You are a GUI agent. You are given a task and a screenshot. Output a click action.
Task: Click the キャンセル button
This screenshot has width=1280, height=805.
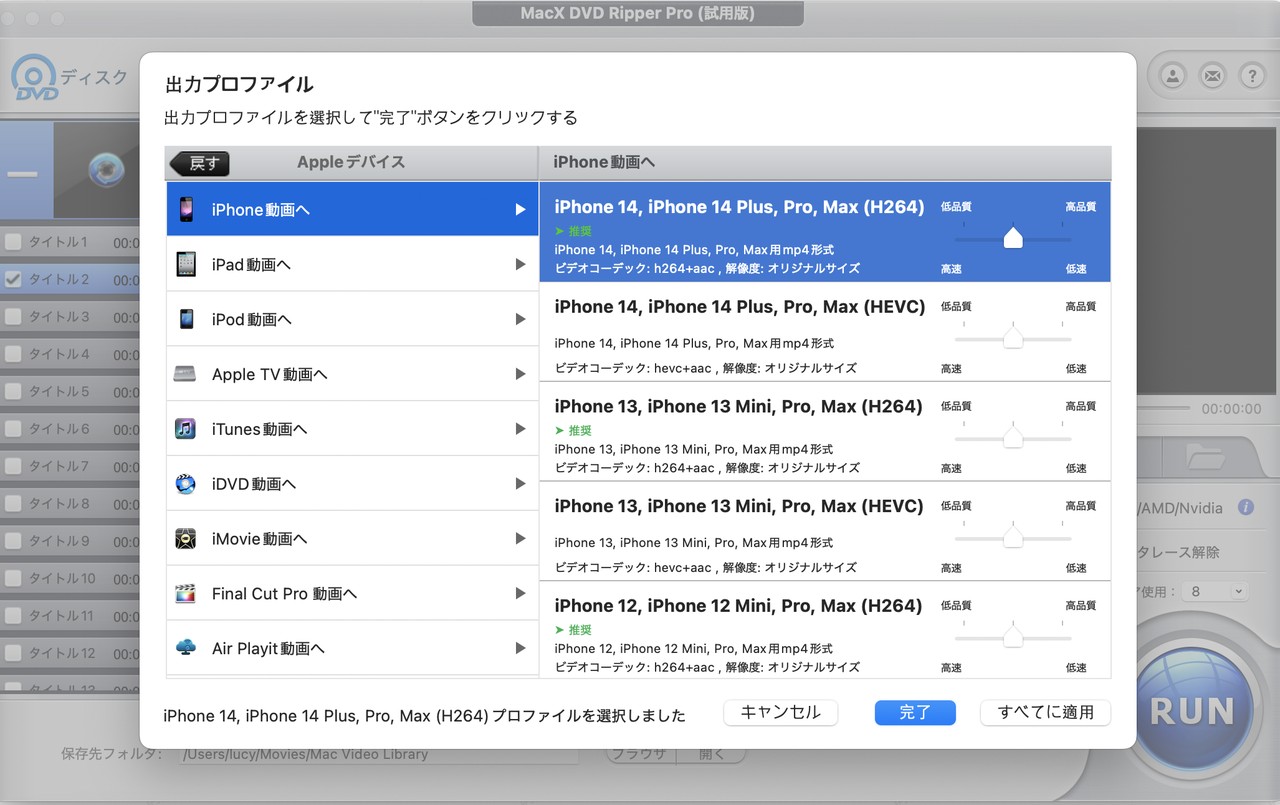(780, 712)
